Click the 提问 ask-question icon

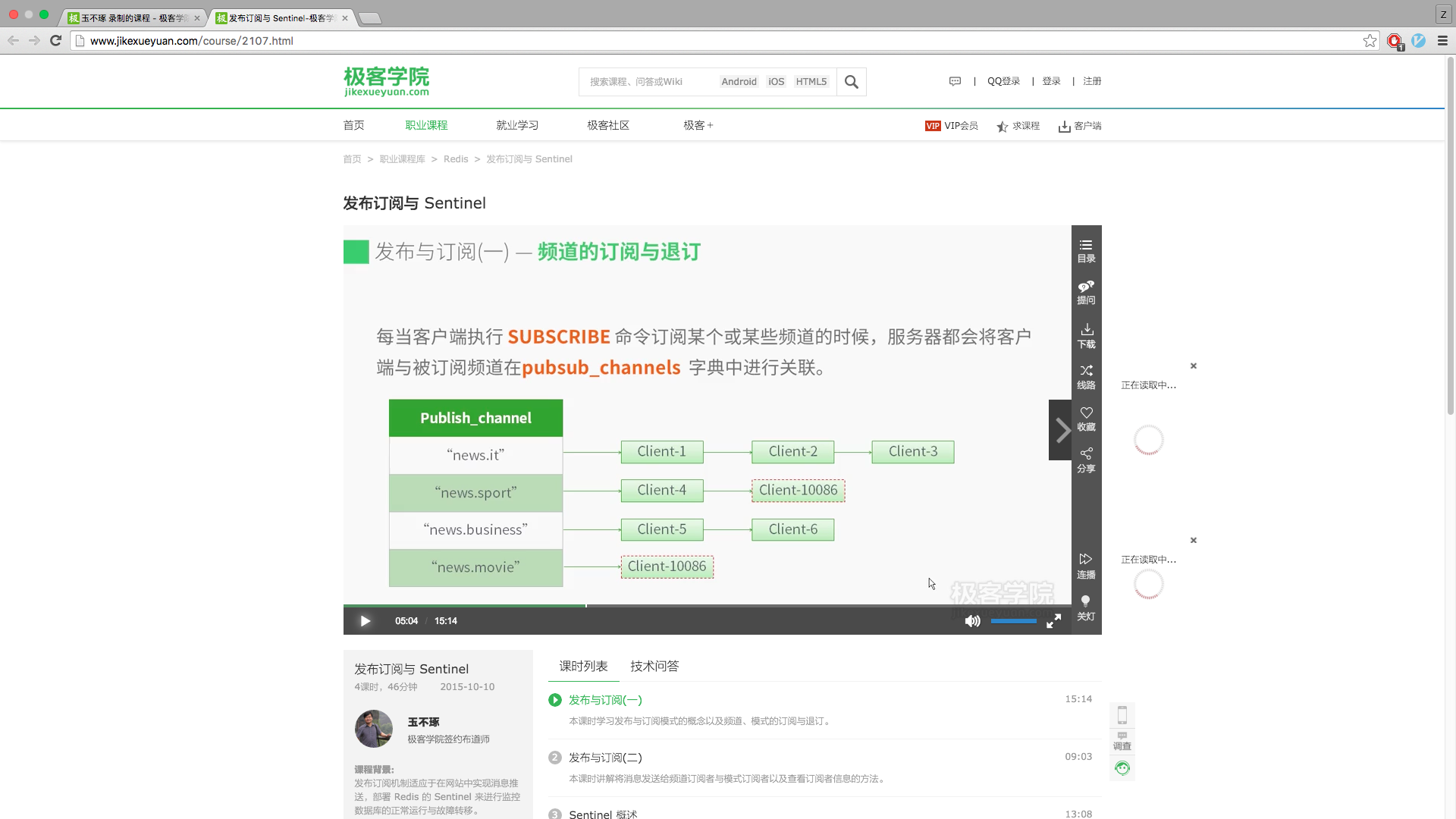click(1086, 292)
